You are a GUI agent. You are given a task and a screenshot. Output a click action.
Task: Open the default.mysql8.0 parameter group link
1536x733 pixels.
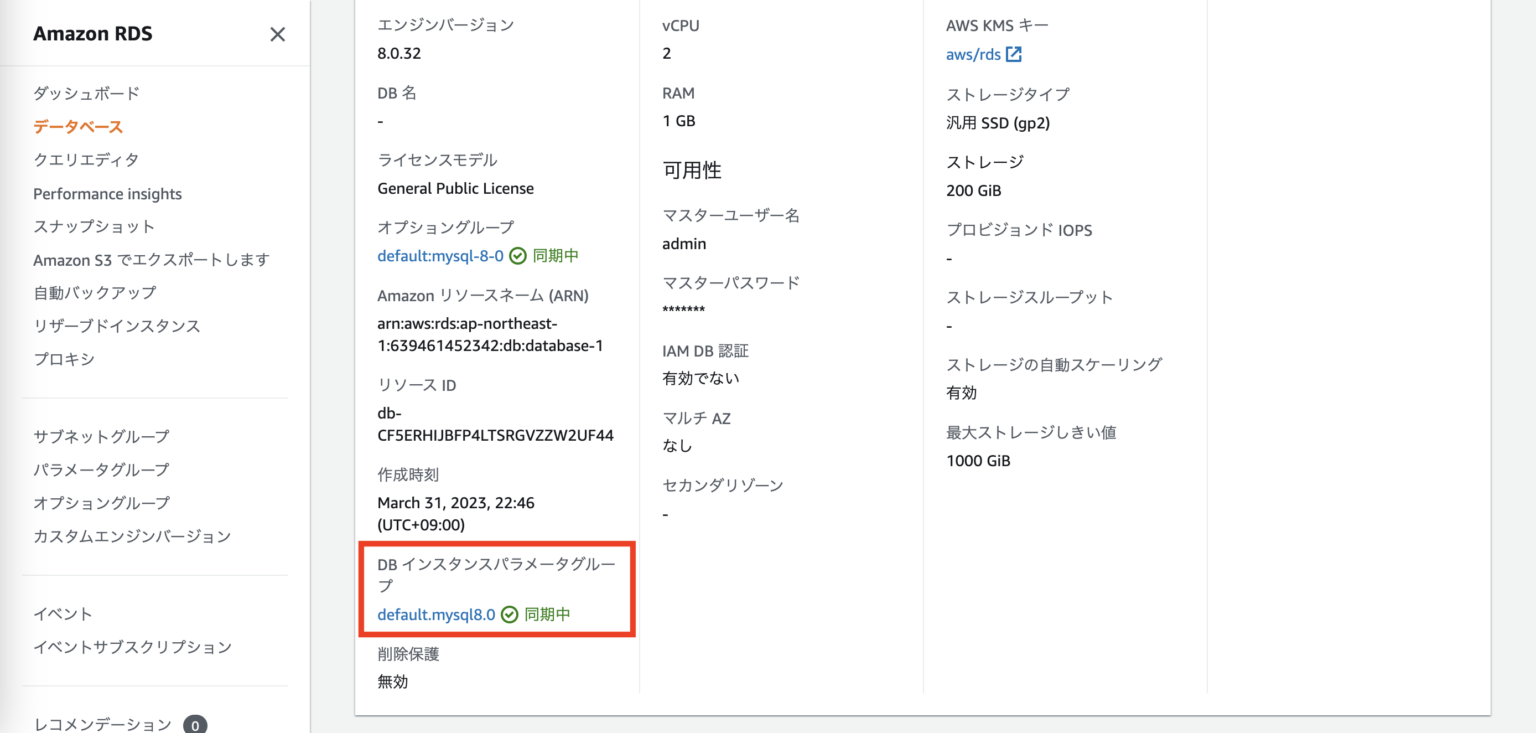click(x=434, y=614)
